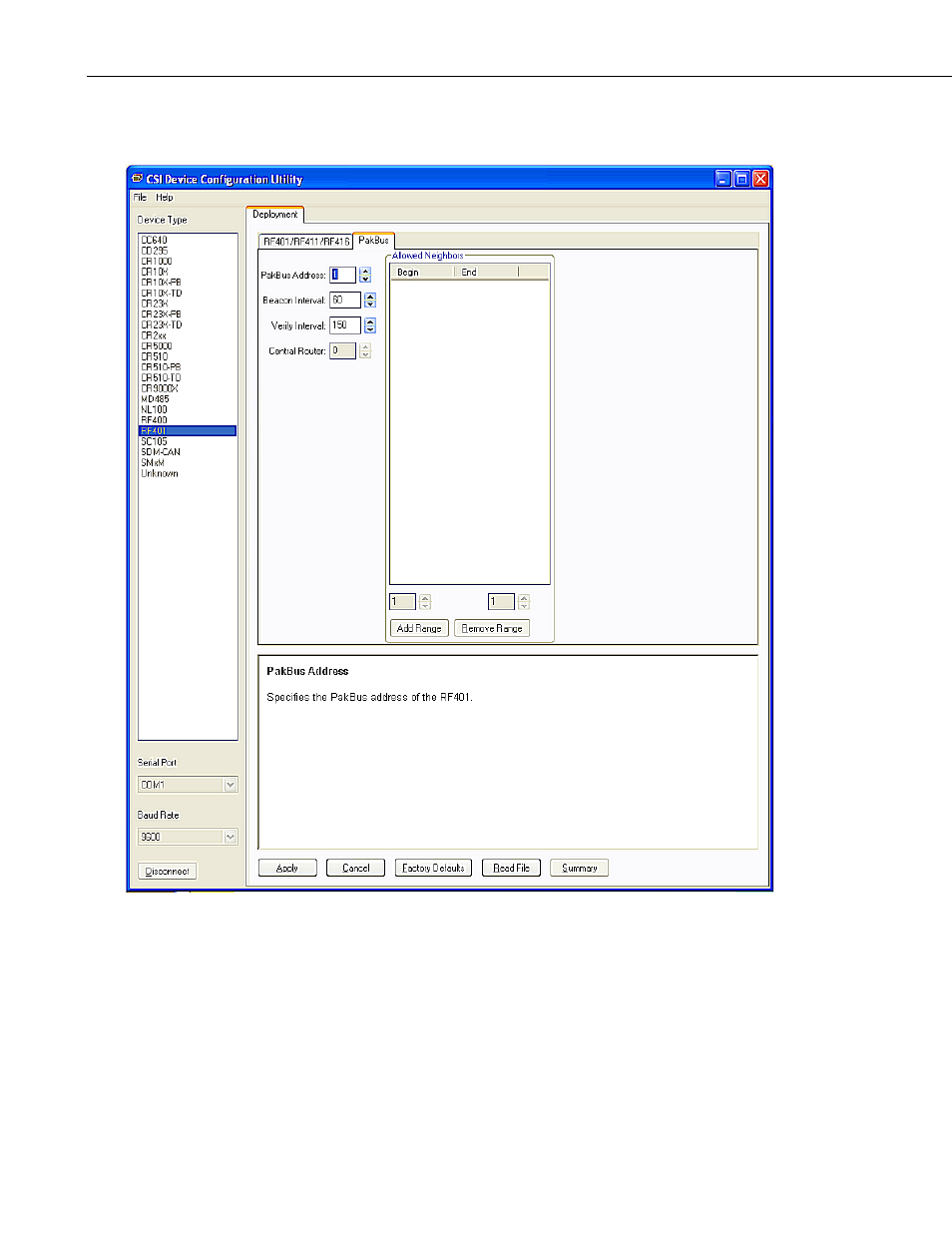Select SDM-CAN device type
This screenshot has height=1233, width=952.
(161, 452)
